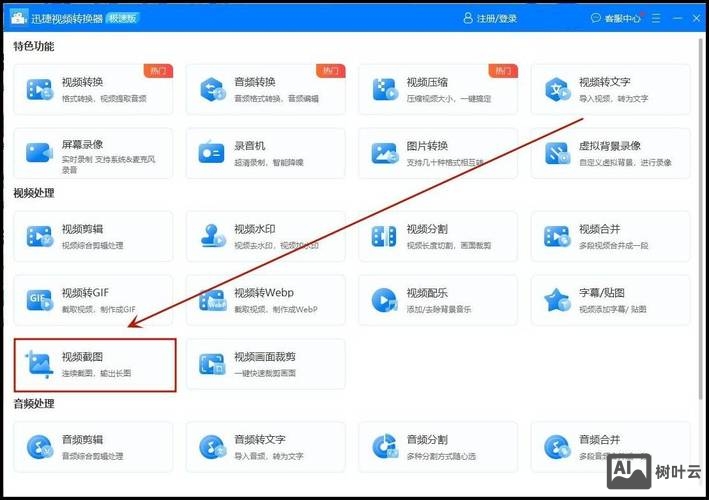
Task: Click the 热门 badge on 音频转换
Action: (x=331, y=71)
